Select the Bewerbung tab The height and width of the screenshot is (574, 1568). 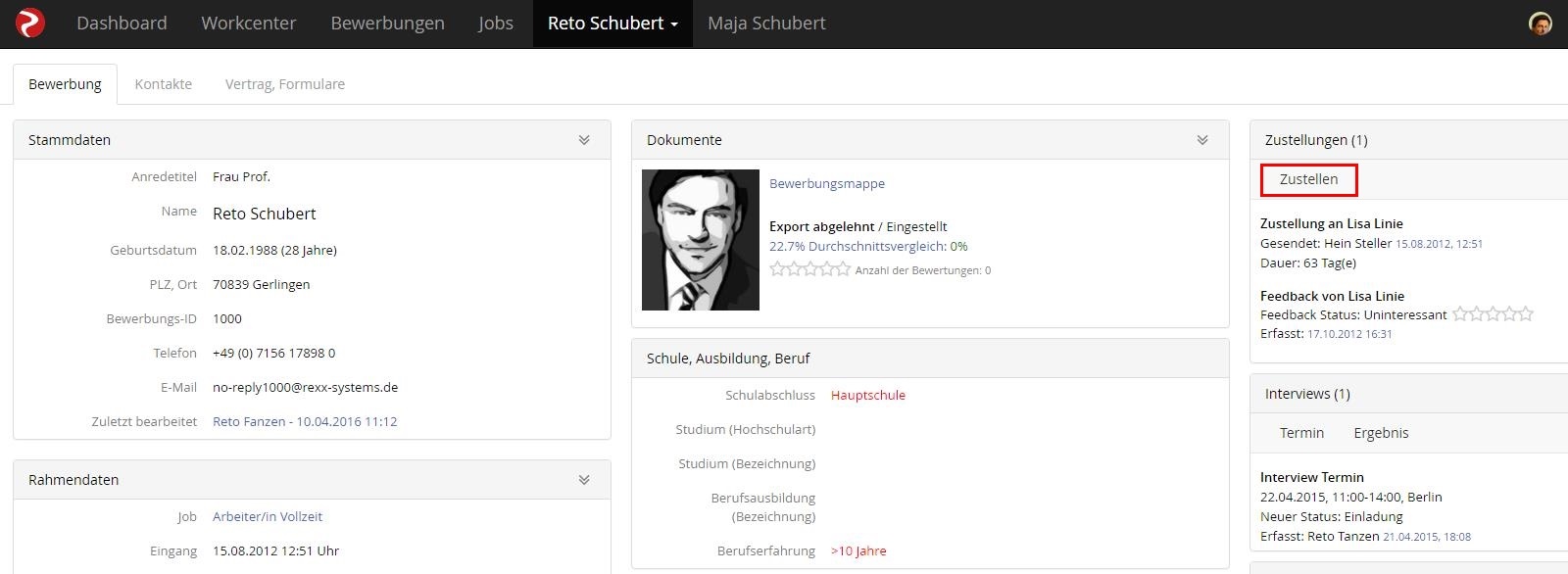[65, 84]
